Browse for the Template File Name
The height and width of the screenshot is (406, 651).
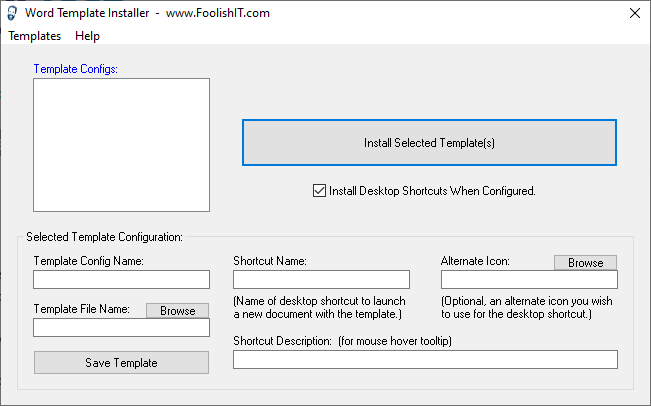click(x=177, y=311)
